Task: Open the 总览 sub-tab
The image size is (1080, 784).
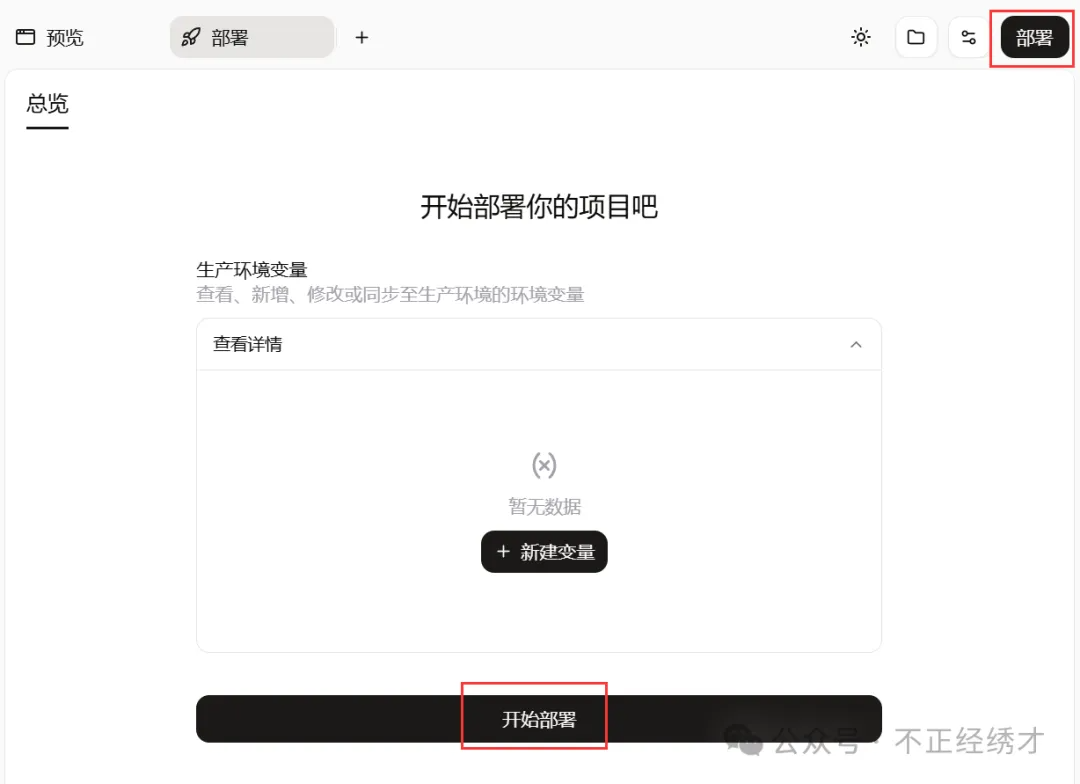Action: click(x=48, y=104)
